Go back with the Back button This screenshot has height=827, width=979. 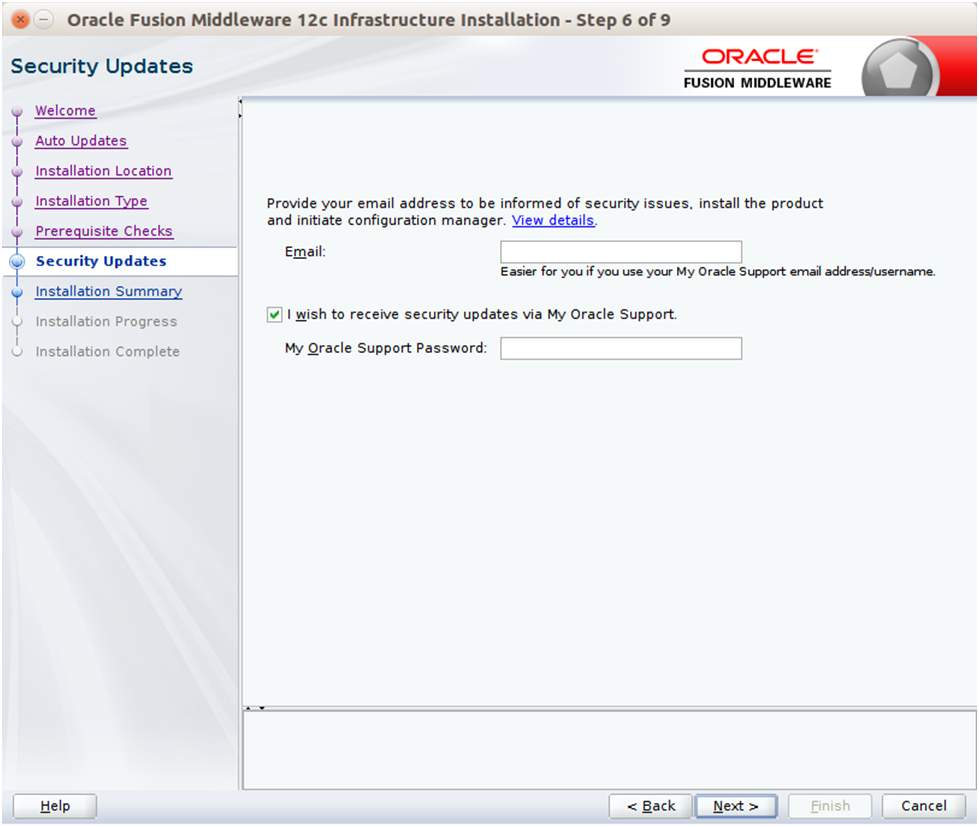tap(651, 806)
